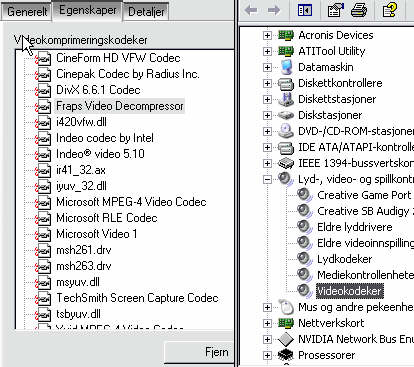Expand the IDE ATA/ATAPI-kontrollere node
This screenshot has width=414, height=367.
tap(267, 147)
